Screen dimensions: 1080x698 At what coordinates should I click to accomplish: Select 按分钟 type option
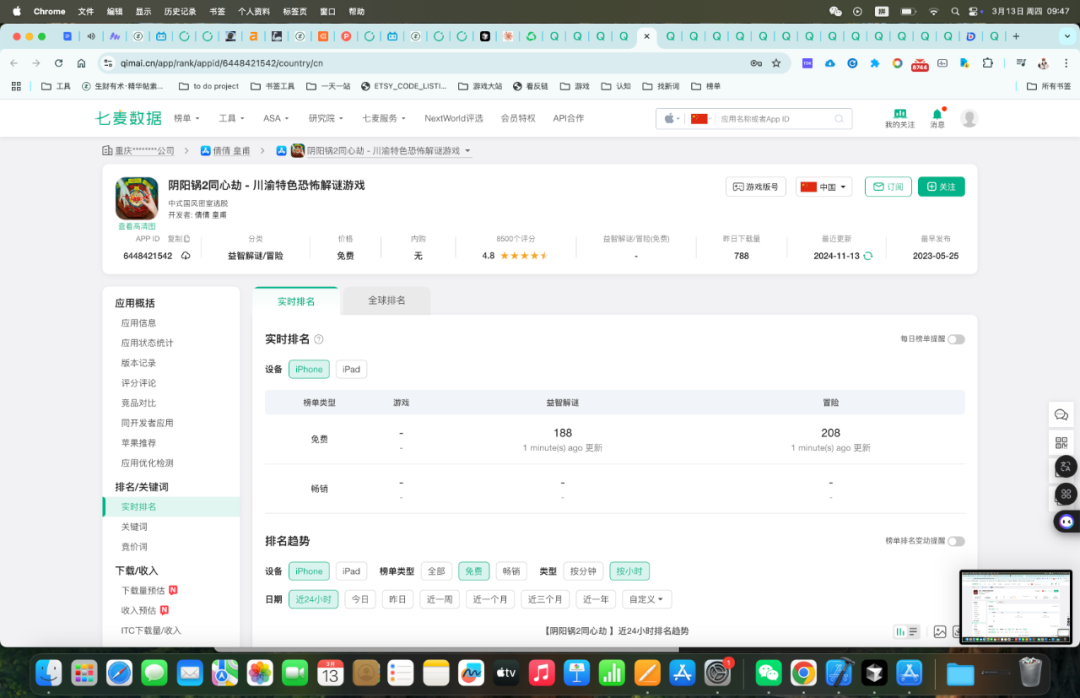(x=583, y=571)
